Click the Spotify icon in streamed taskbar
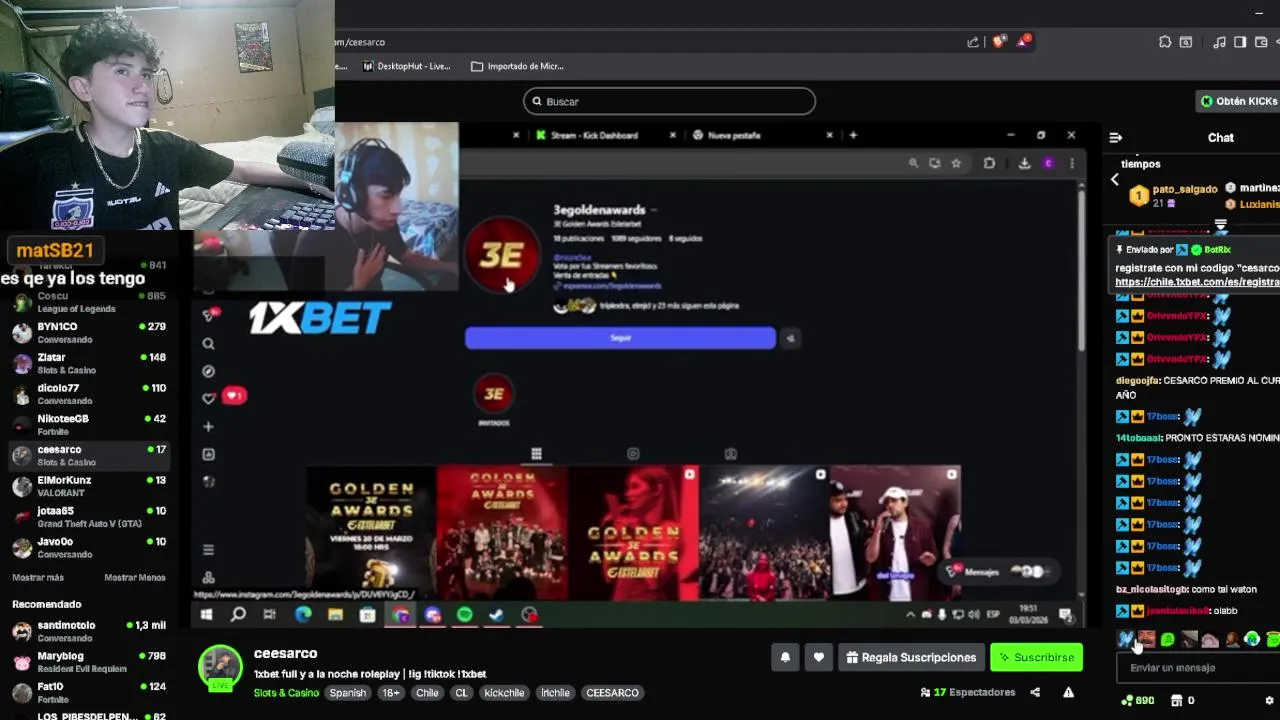Image resolution: width=1280 pixels, height=720 pixels. pyautogui.click(x=465, y=615)
